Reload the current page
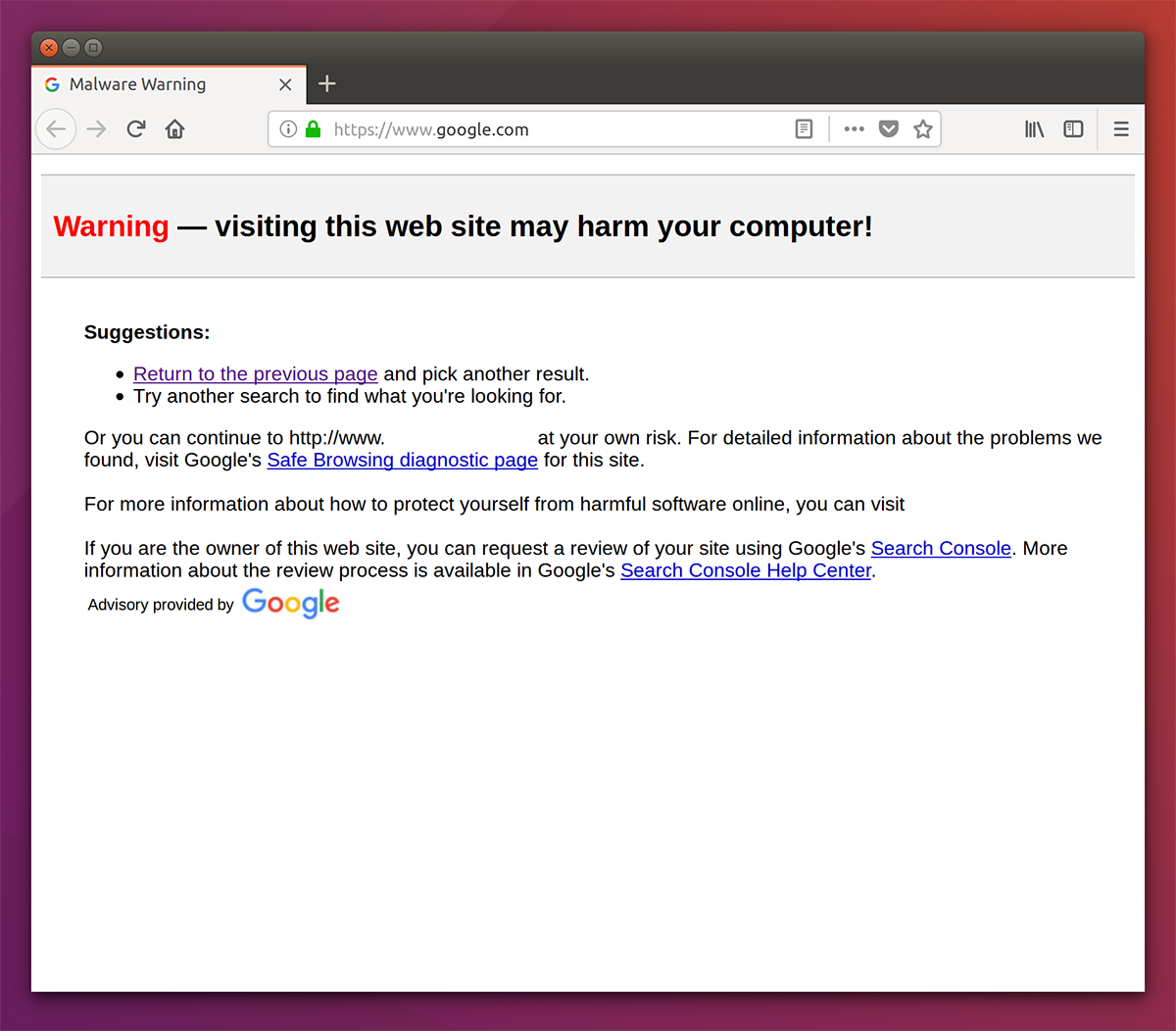1176x1031 pixels. [x=136, y=129]
